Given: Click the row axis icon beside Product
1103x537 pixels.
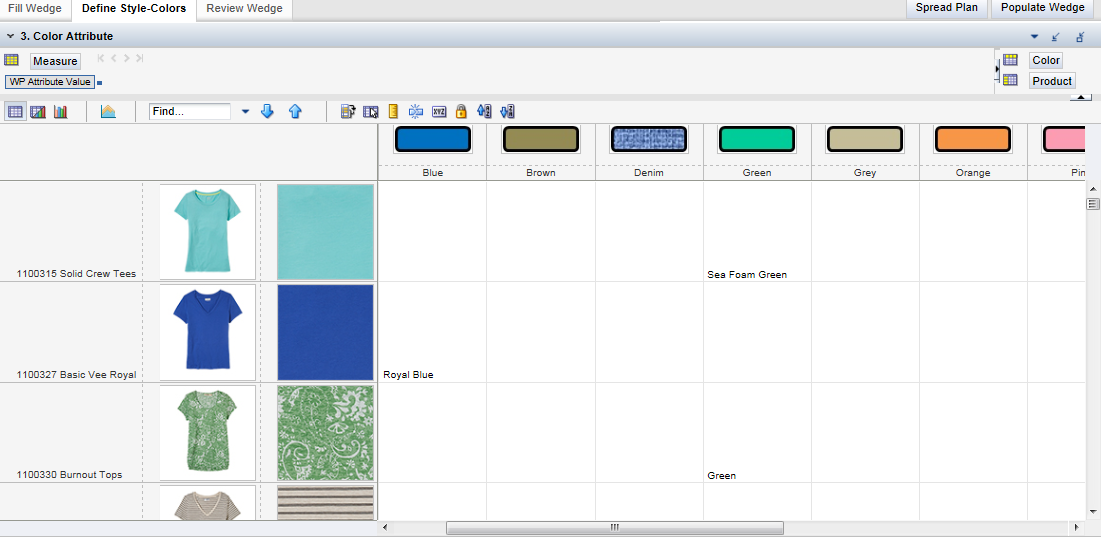Looking at the screenshot, I should tap(1010, 80).
